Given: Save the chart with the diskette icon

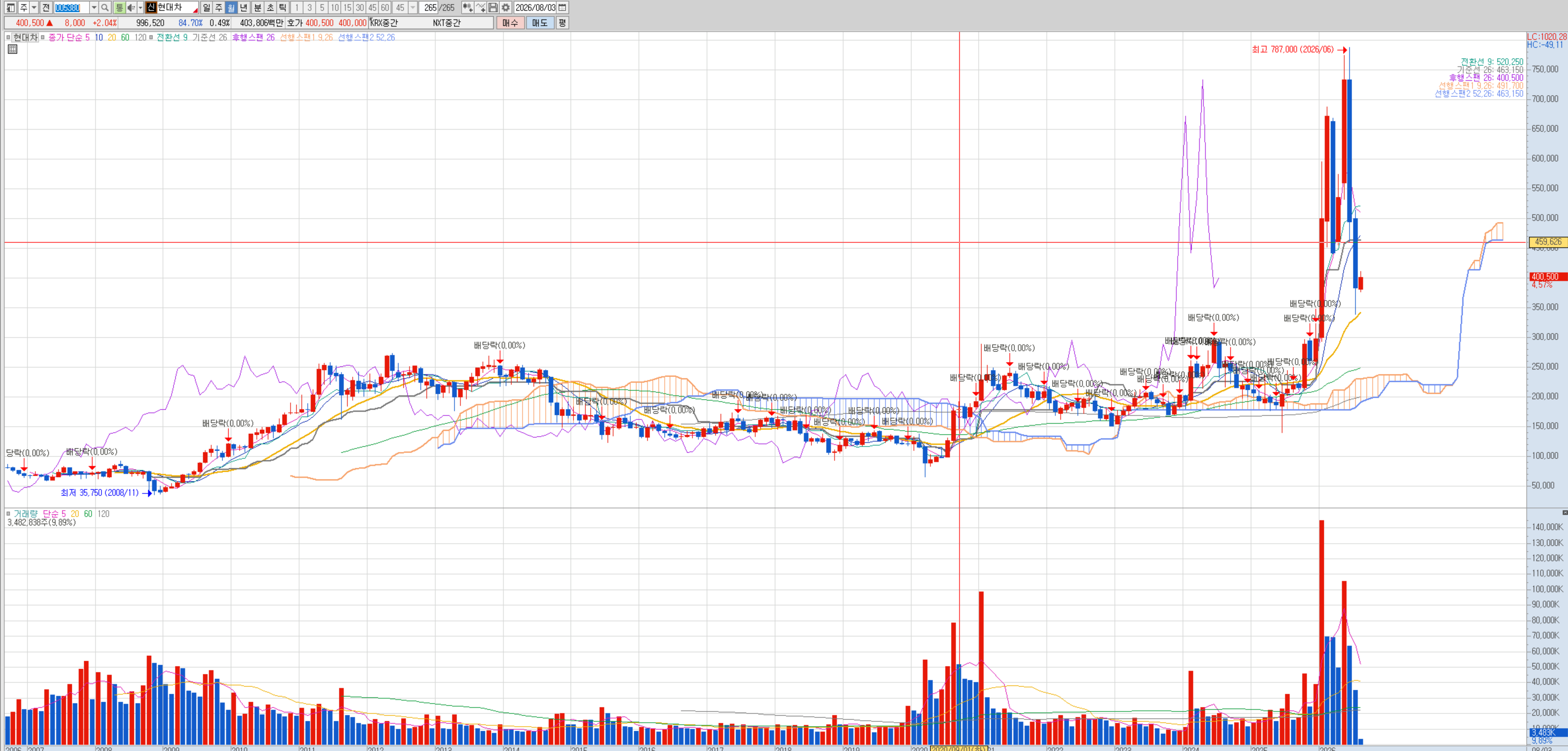Looking at the screenshot, I should coord(493,7).
